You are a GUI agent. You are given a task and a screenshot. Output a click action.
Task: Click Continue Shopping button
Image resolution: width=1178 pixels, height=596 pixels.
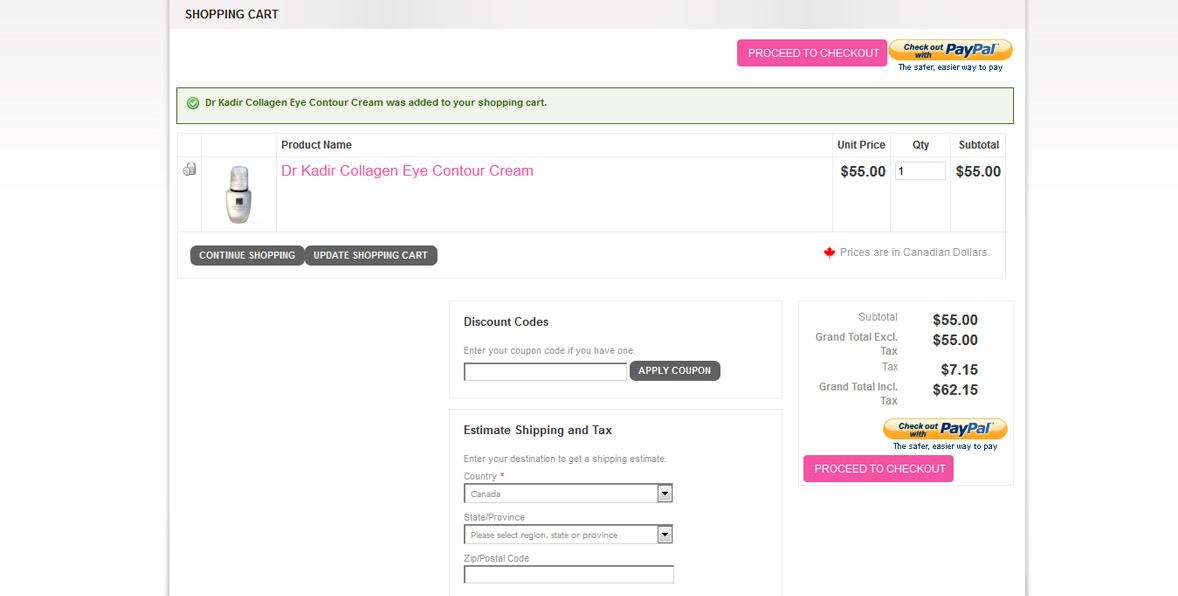click(247, 256)
